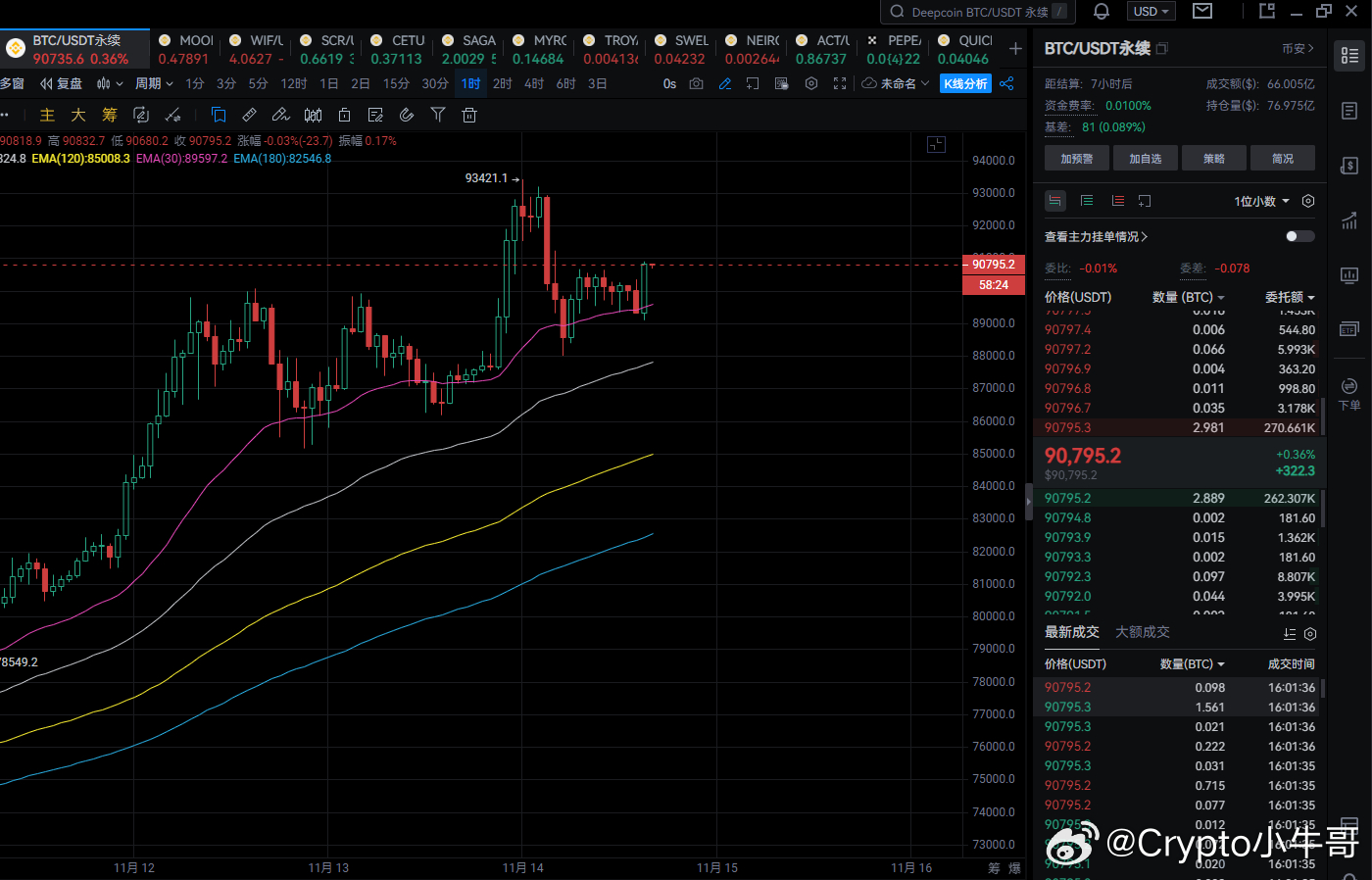Show buy orders only green list icon
The image size is (1372, 880).
[x=1087, y=201]
